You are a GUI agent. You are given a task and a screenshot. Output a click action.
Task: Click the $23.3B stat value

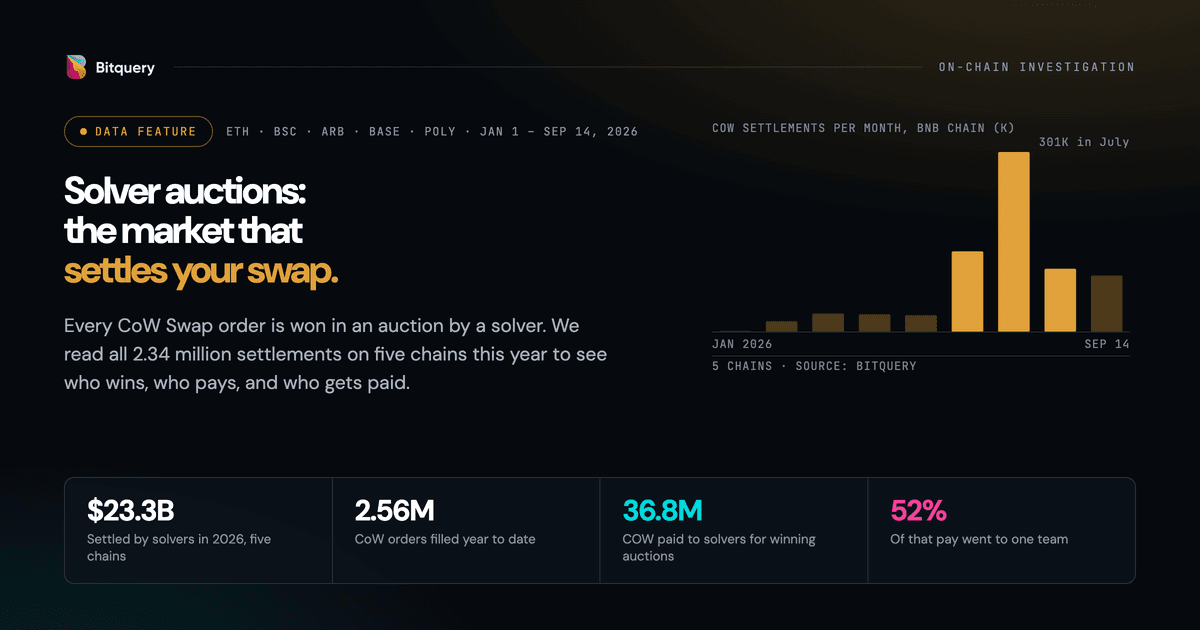point(131,511)
